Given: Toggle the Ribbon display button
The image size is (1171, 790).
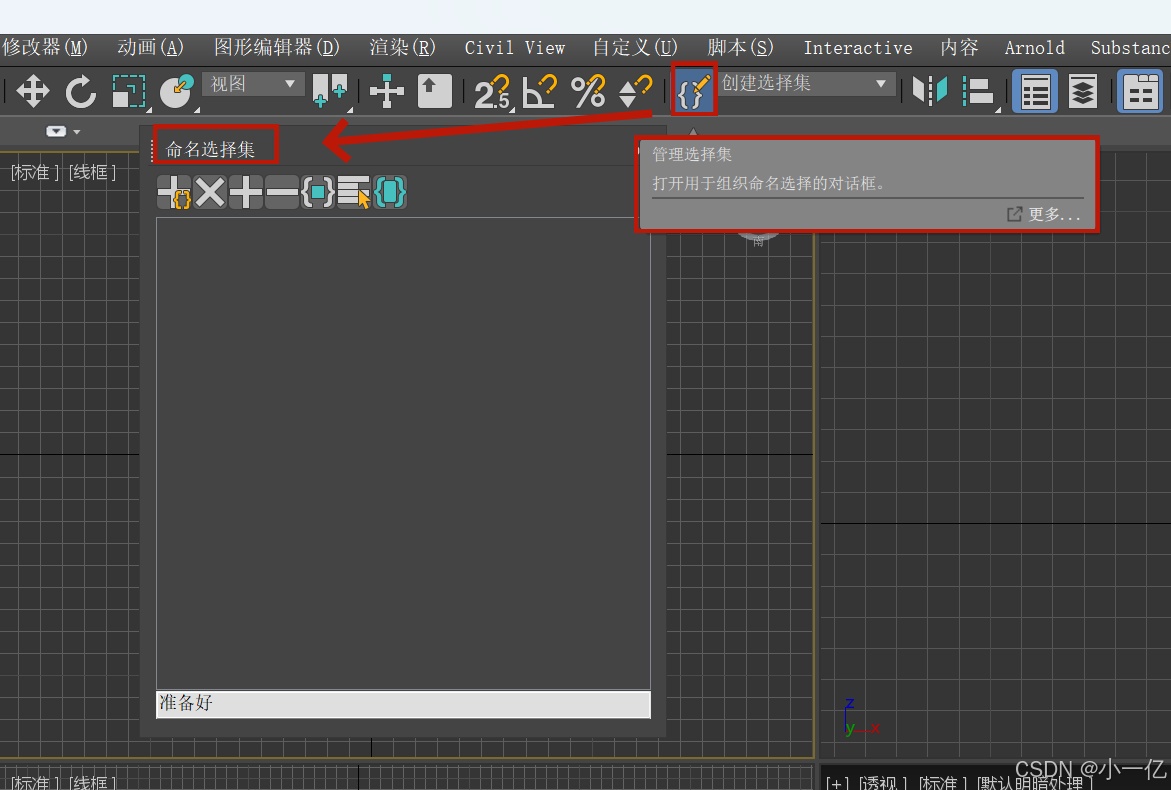Looking at the screenshot, I should pos(1140,91).
